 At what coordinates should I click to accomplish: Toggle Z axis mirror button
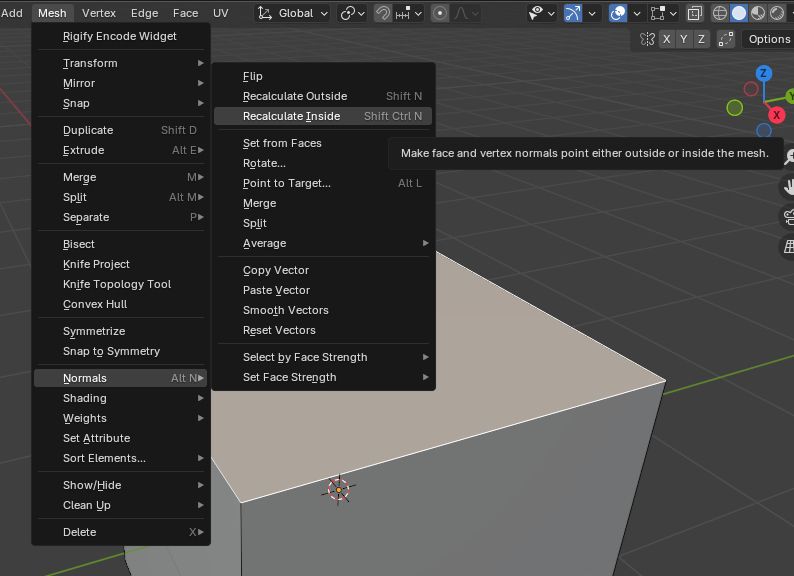[x=701, y=39]
